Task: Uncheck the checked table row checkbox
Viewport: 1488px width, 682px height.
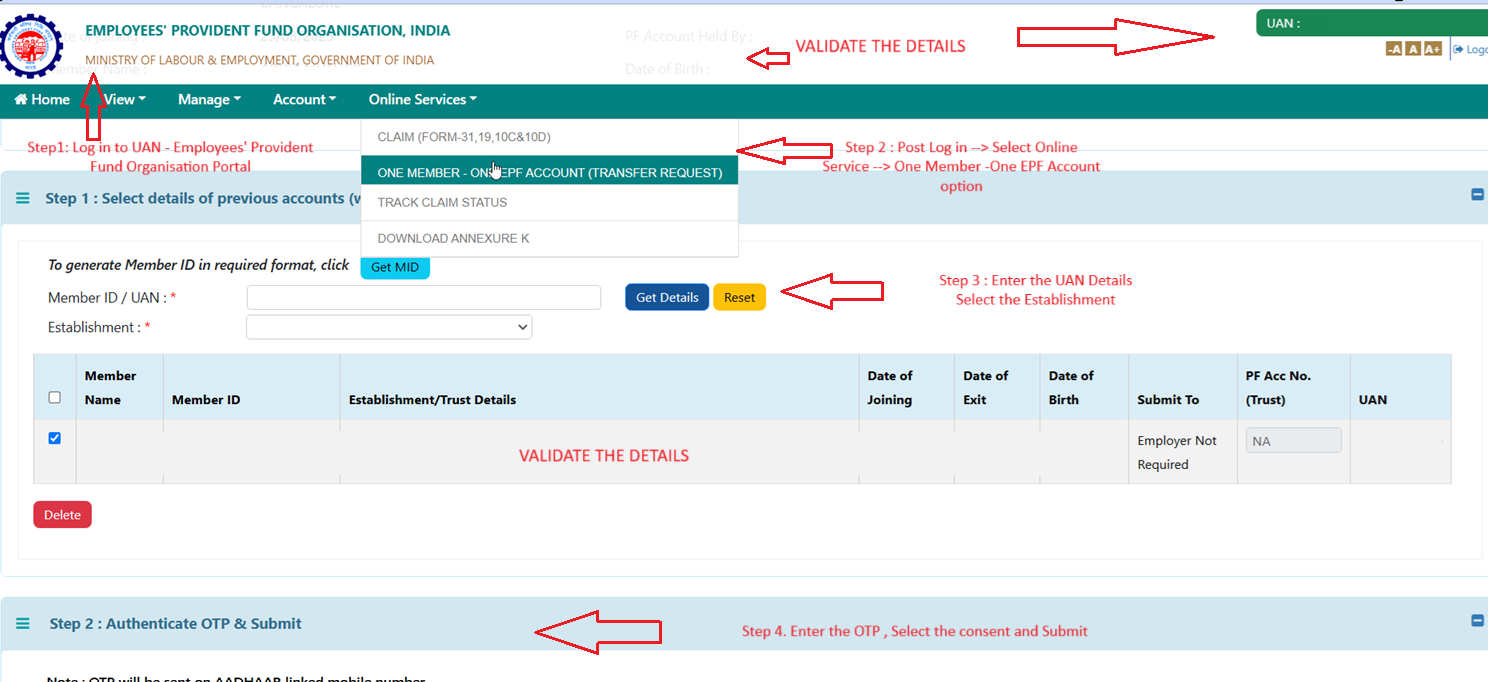Action: click(54, 438)
